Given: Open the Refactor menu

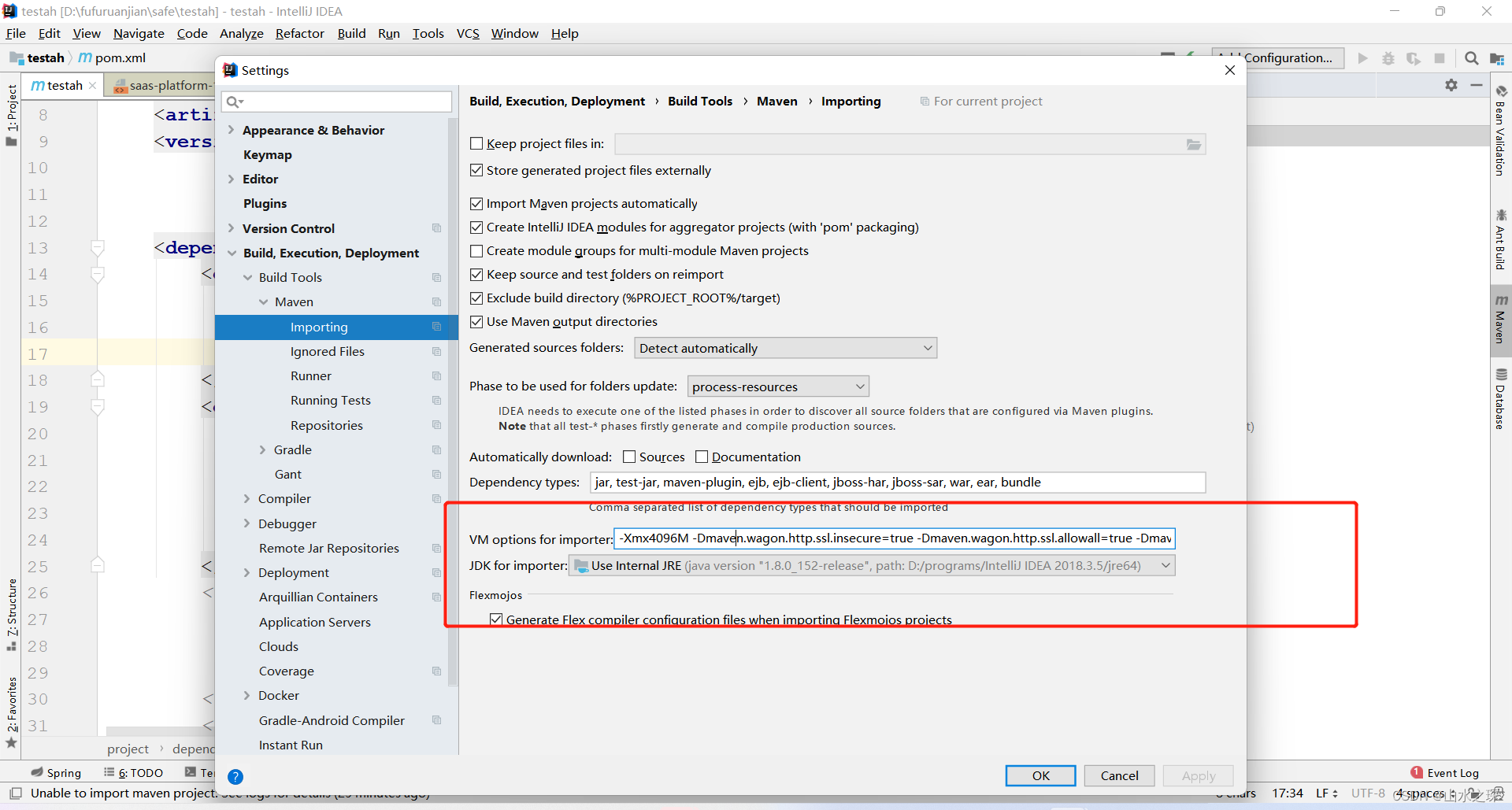Looking at the screenshot, I should [299, 33].
